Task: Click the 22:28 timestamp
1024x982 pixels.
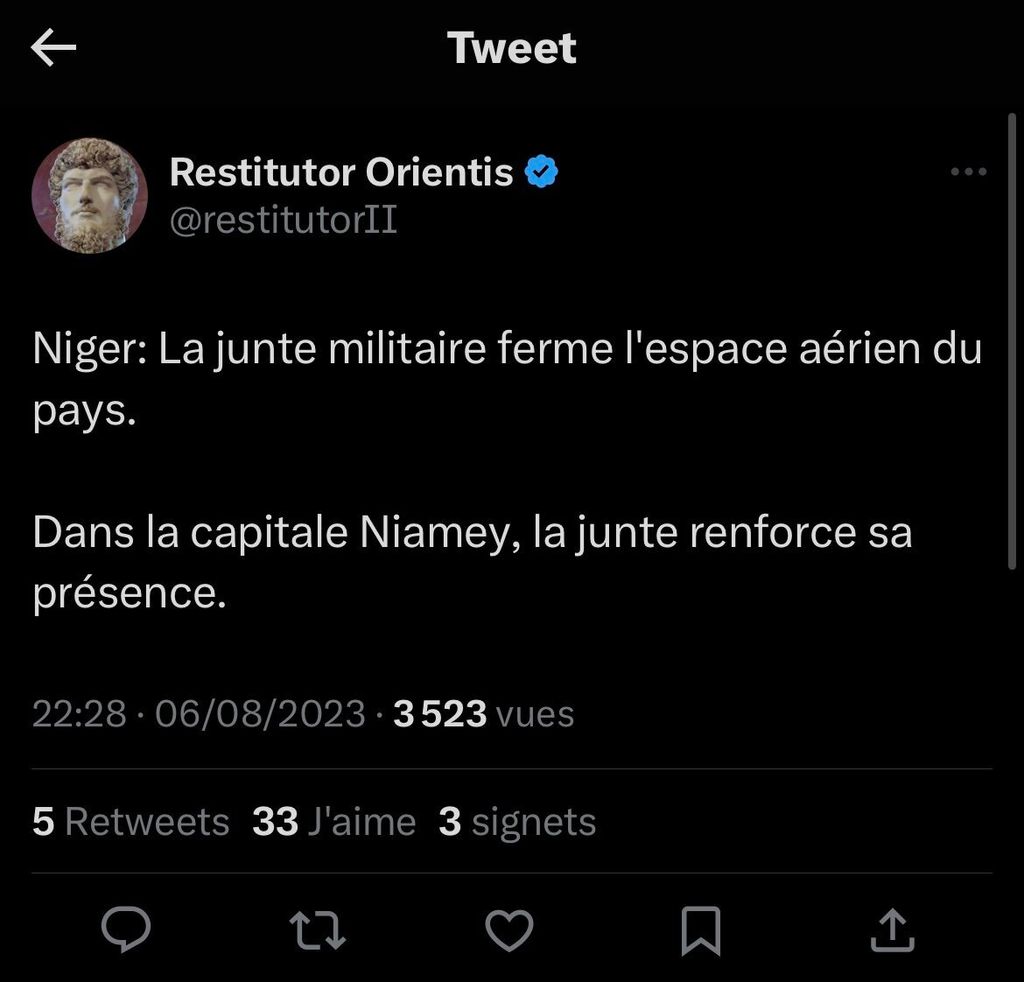Action: click(80, 714)
